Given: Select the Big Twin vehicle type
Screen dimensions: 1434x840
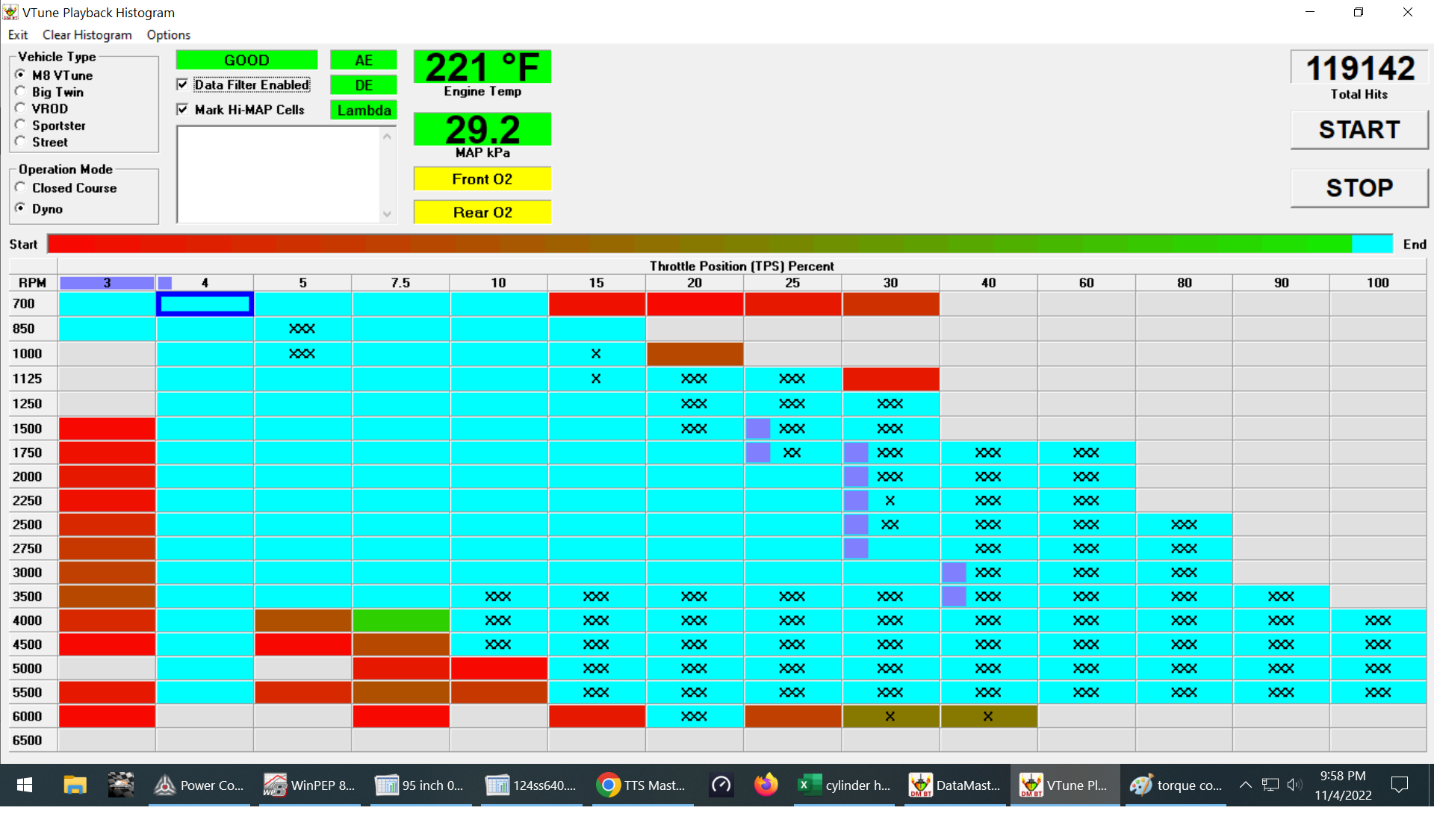Looking at the screenshot, I should click(x=21, y=91).
